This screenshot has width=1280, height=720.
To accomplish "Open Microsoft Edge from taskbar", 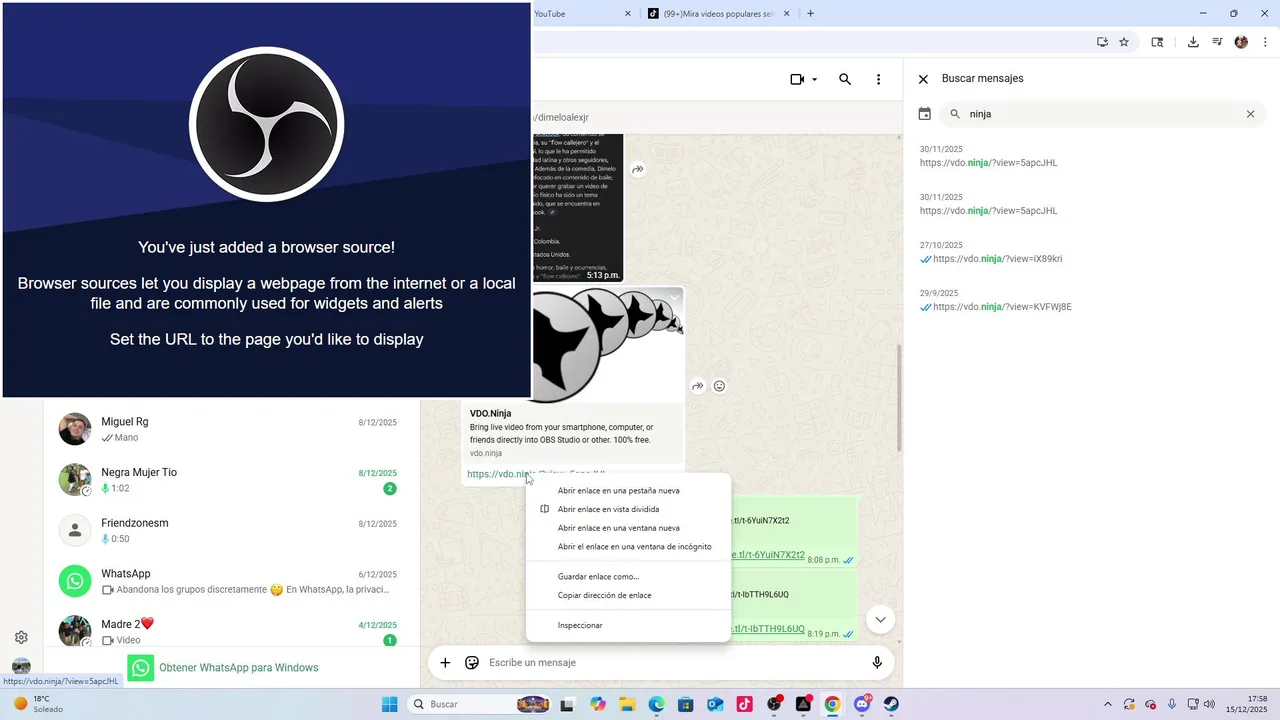I will click(x=656, y=704).
